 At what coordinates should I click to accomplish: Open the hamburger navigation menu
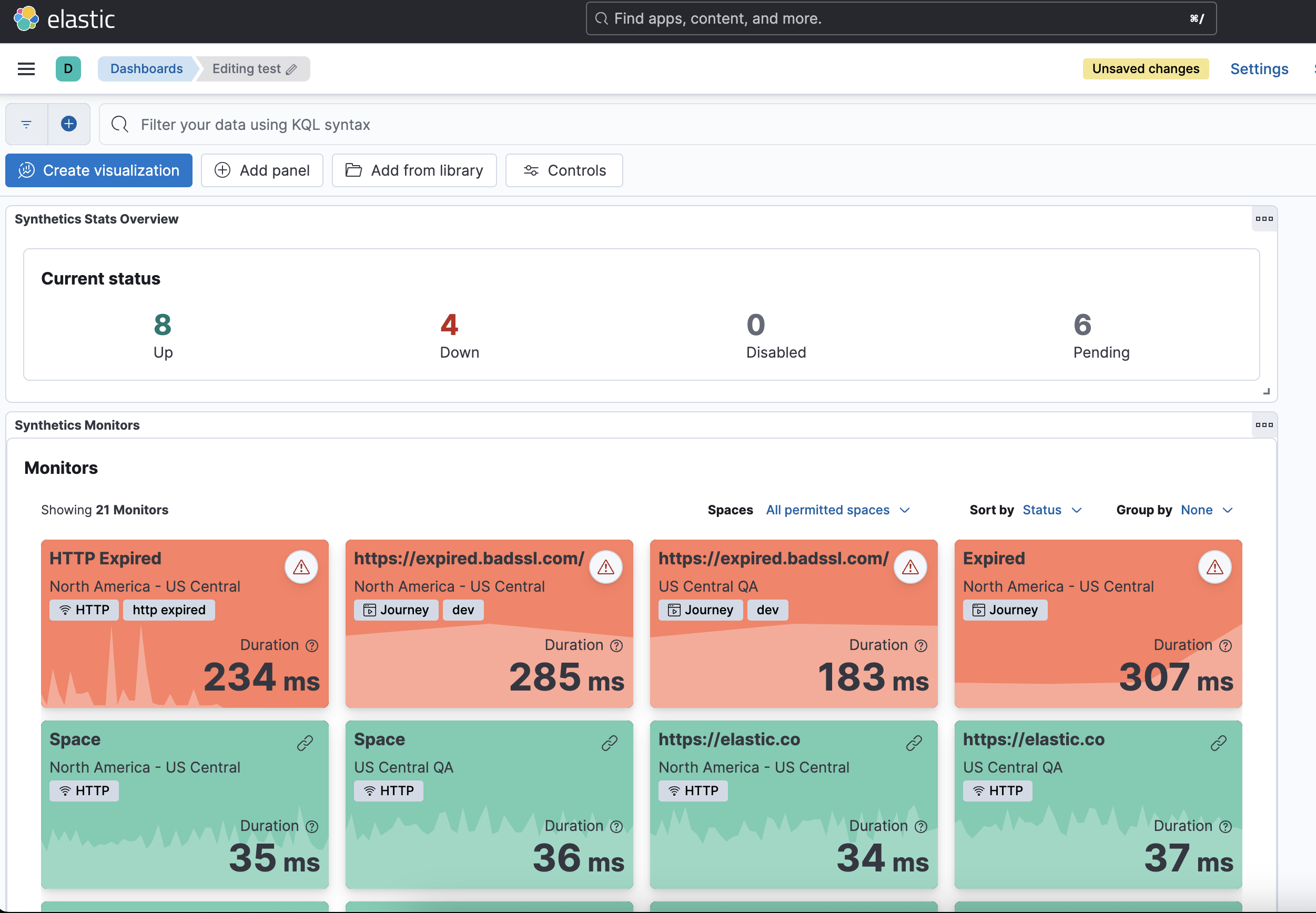tap(26, 69)
